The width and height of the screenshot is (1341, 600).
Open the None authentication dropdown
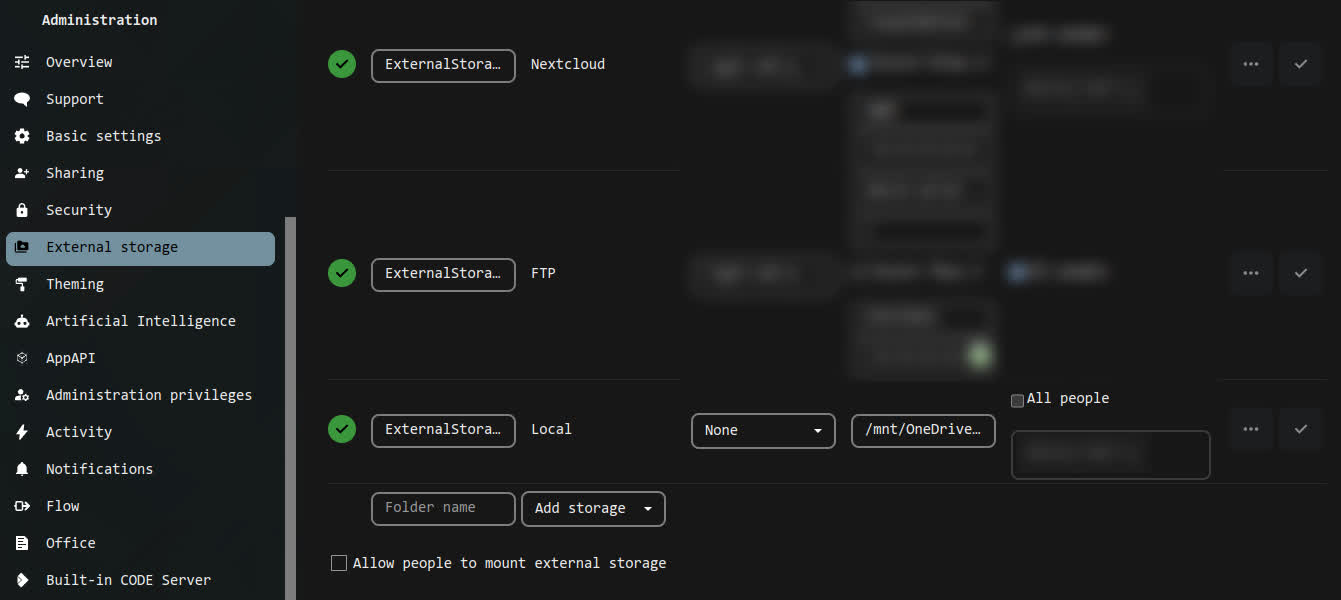[763, 431]
